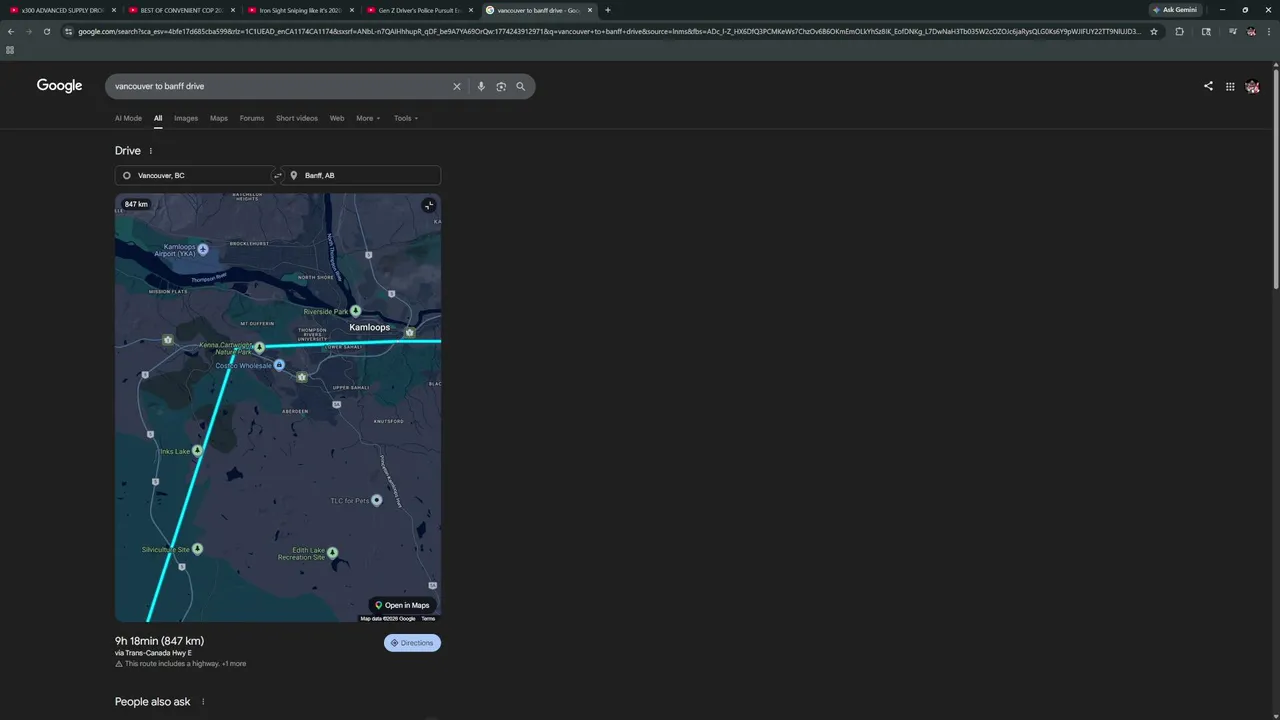Screen dimensions: 1280x720
Task: Open the BEST OF CONVENIENT COP tab
Action: [181, 10]
